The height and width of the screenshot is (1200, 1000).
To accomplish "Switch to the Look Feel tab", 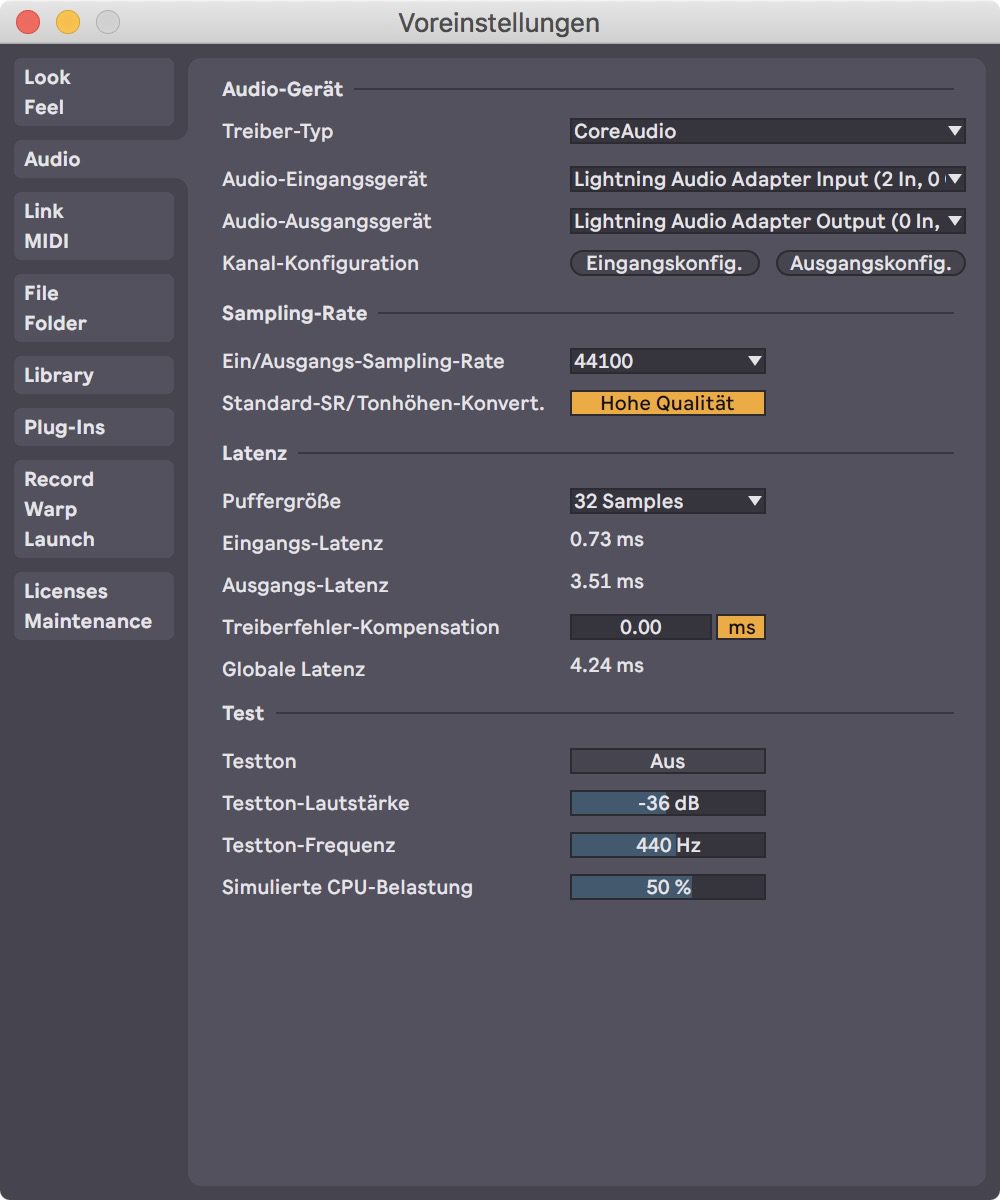I will (x=93, y=92).
